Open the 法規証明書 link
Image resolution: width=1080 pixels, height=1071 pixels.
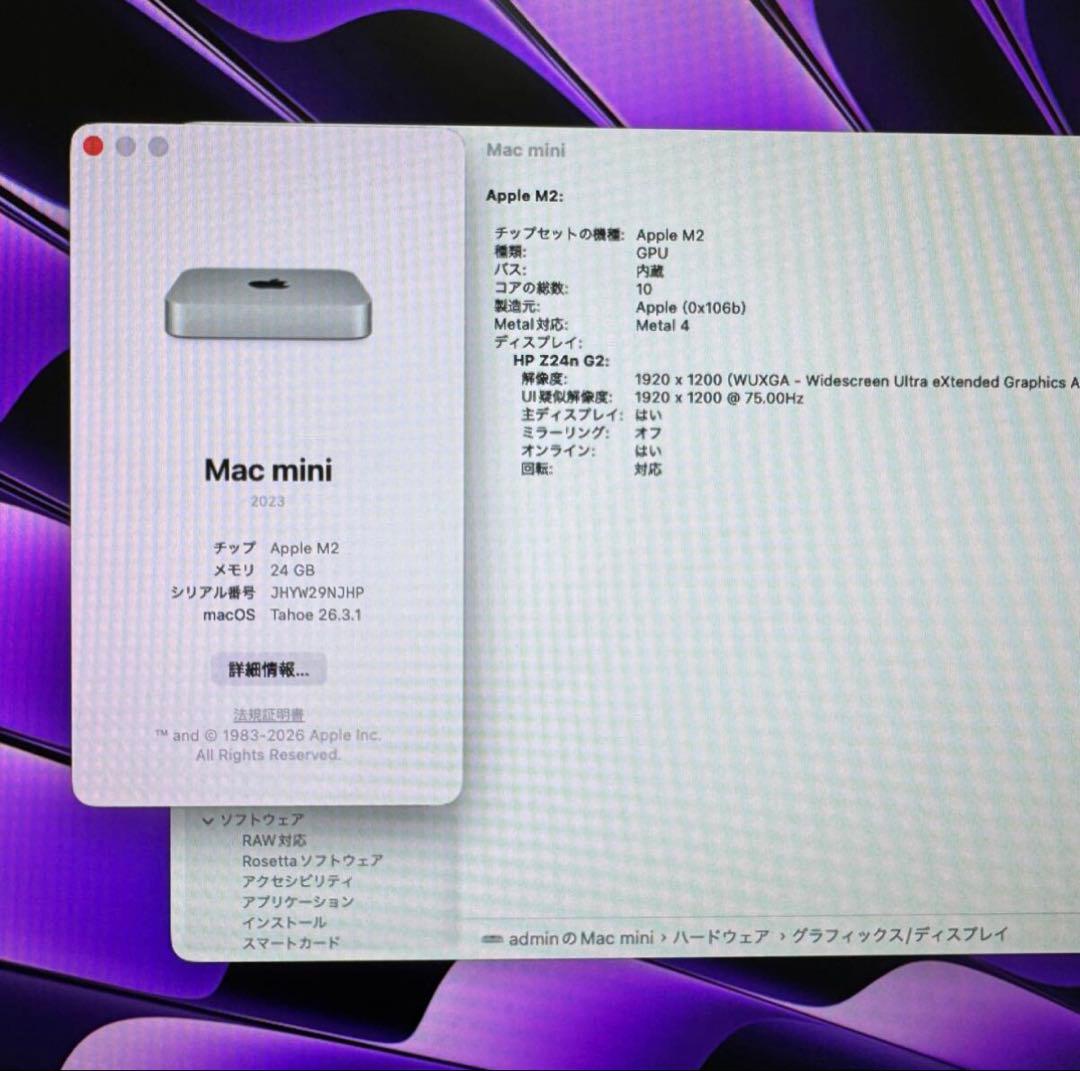pos(269,715)
